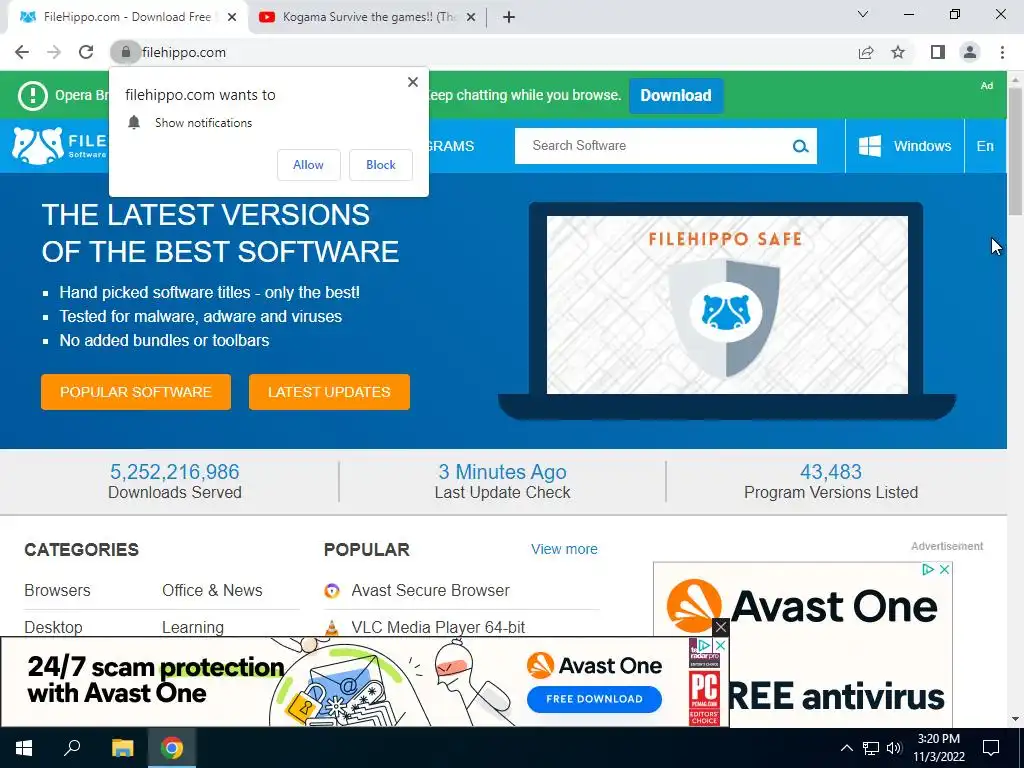Screen dimensions: 1024x768
Task: Show hidden tray icons chevron
Action: [x=846, y=748]
